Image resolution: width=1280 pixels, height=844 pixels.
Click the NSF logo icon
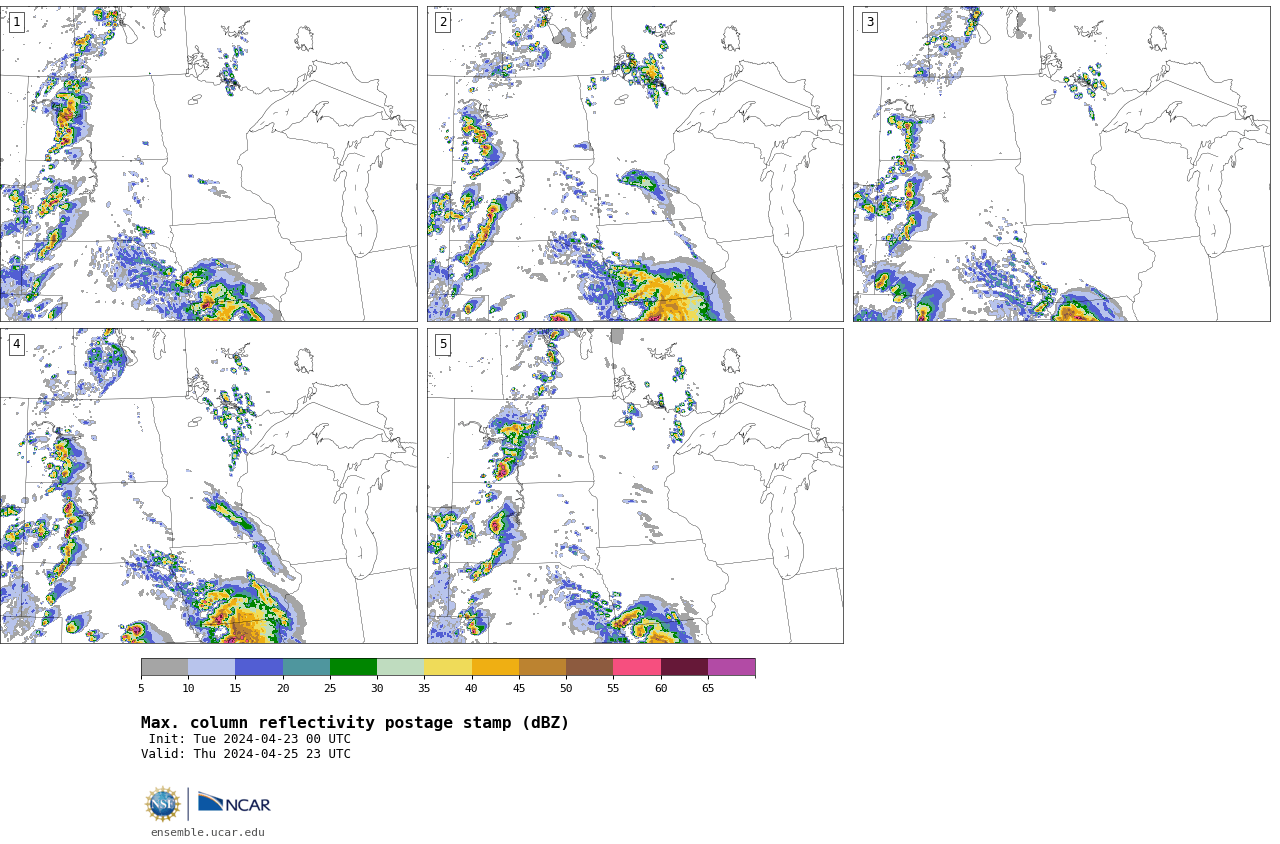[x=162, y=804]
